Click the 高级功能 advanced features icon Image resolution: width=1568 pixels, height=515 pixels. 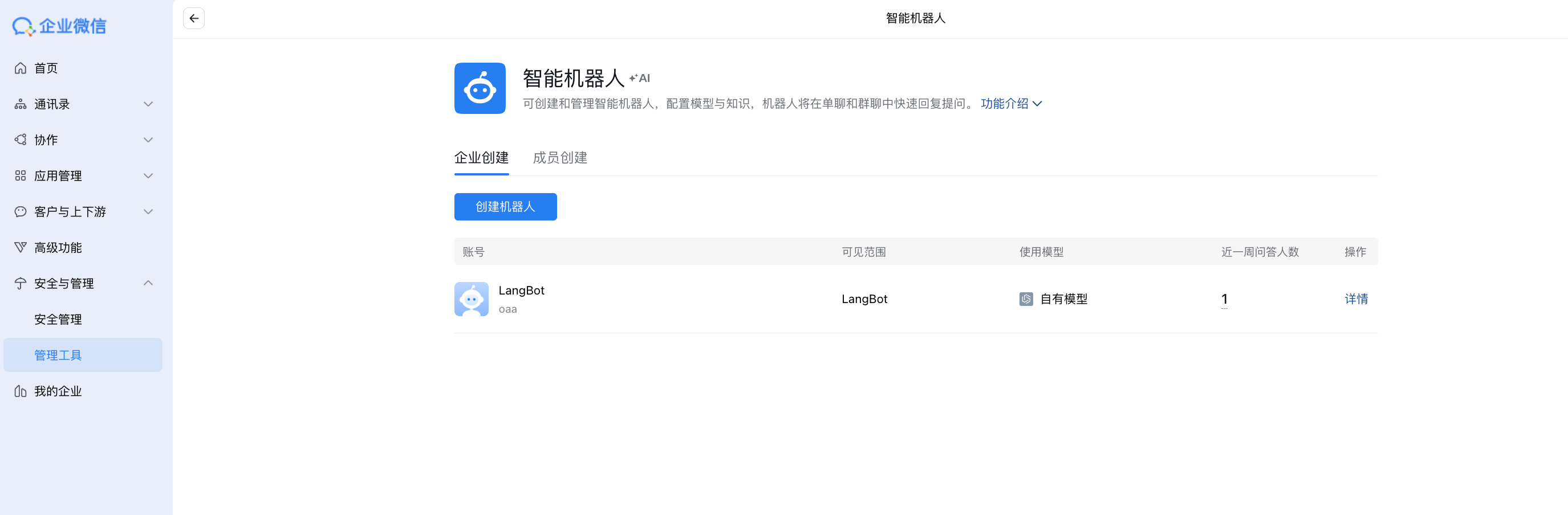20,247
